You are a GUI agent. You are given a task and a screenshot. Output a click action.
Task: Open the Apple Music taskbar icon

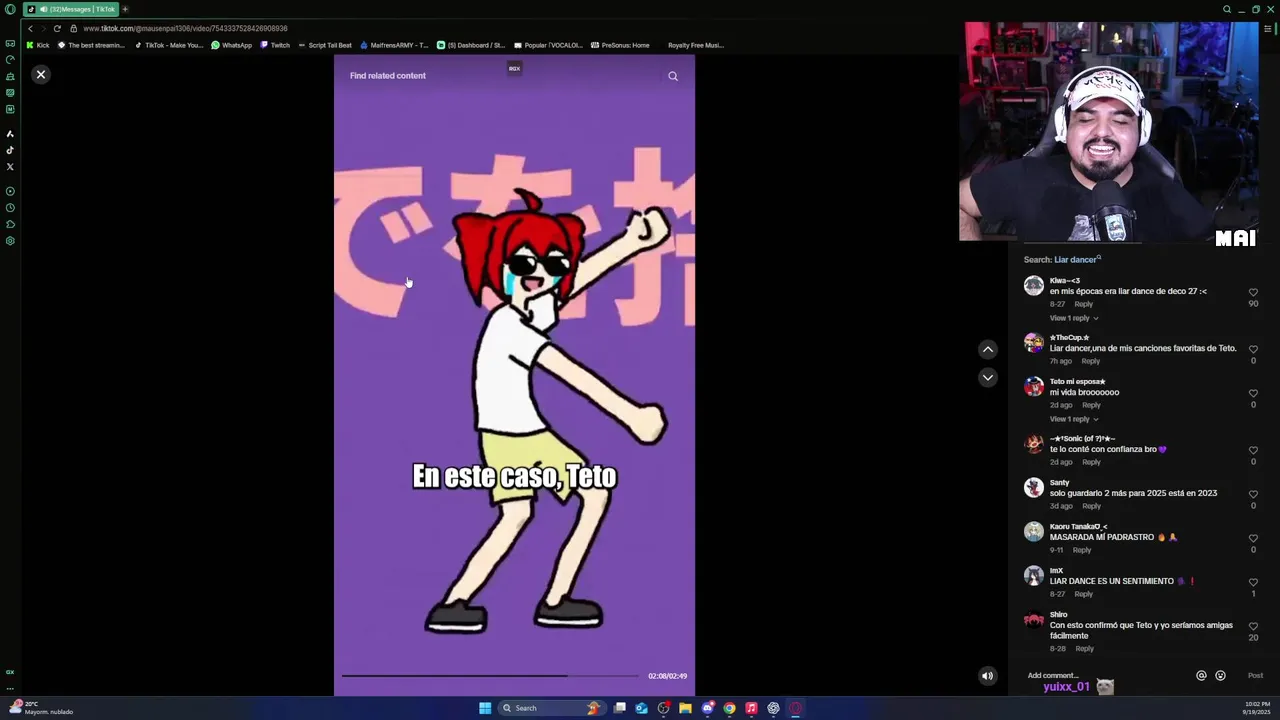751,708
